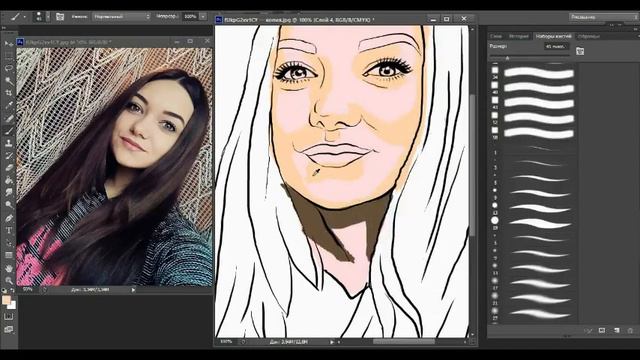
Task: Click the brush size value field
Action: click(557, 47)
